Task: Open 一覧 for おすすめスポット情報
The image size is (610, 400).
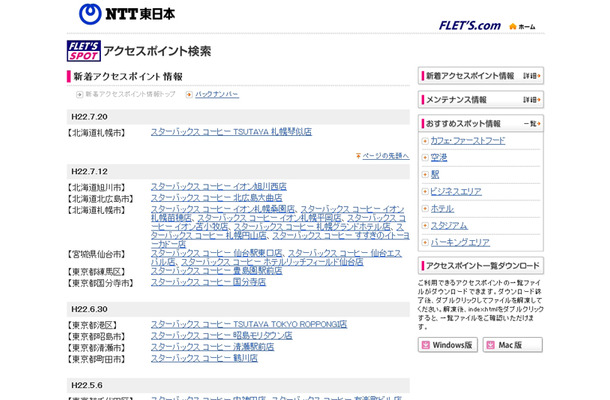Action: pyautogui.click(x=532, y=124)
